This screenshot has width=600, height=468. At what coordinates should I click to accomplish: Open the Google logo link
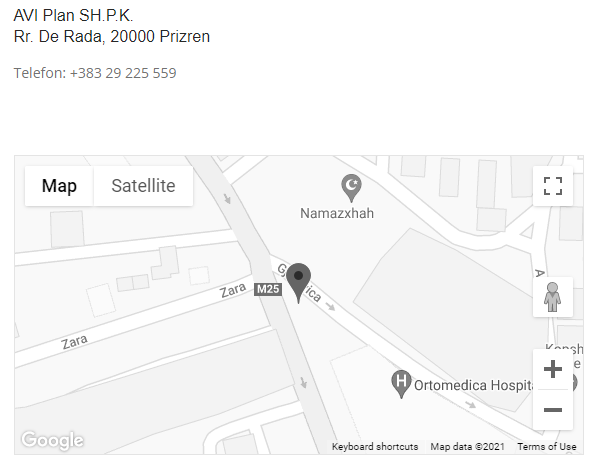[x=52, y=440]
